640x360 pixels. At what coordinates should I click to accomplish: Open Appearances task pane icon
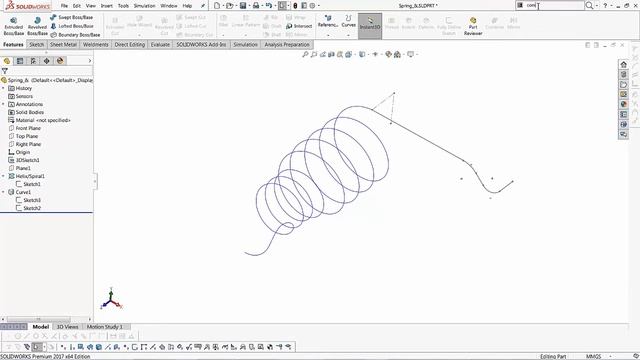[x=623, y=104]
